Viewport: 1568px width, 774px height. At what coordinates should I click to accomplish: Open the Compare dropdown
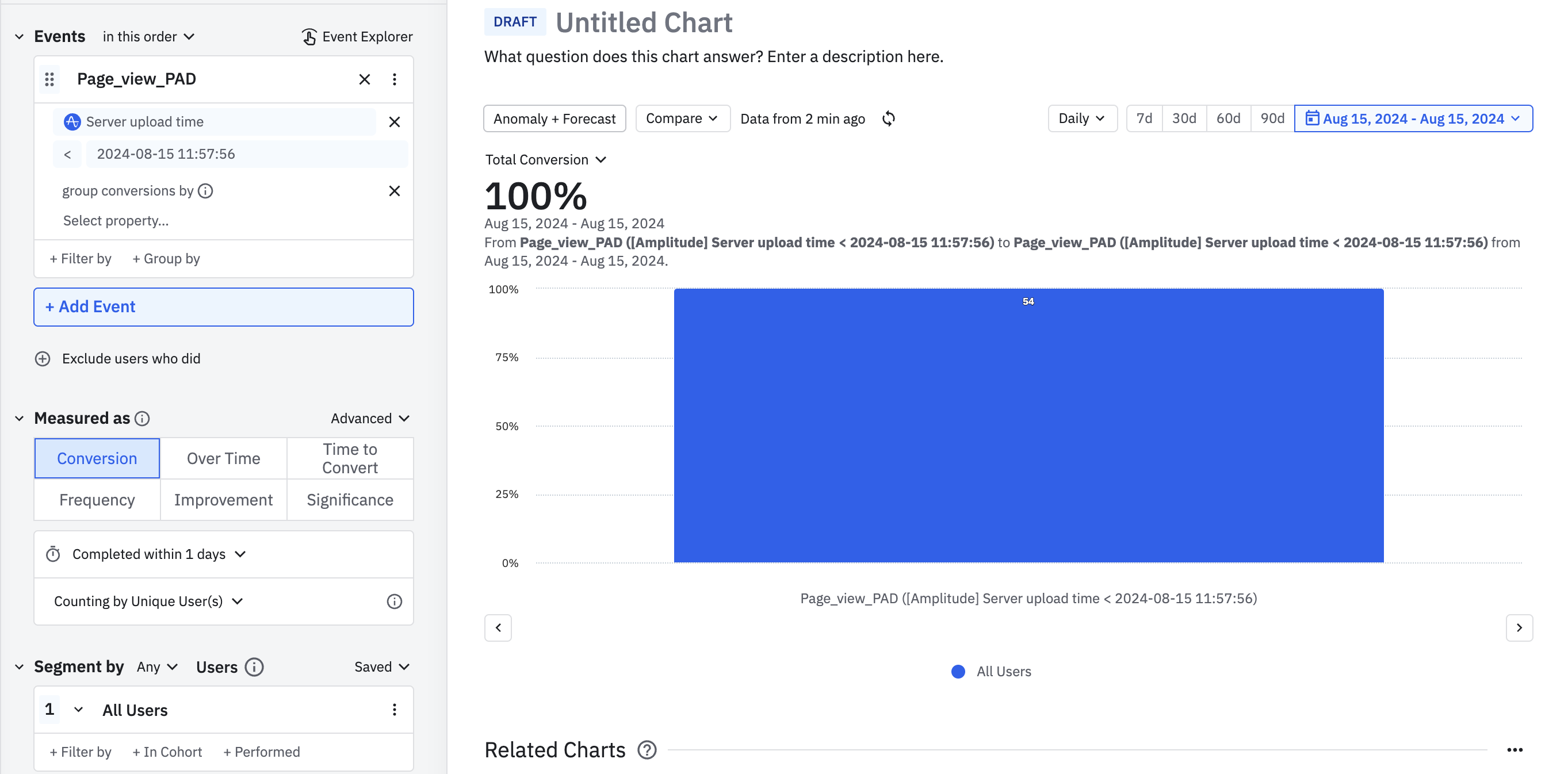click(682, 118)
